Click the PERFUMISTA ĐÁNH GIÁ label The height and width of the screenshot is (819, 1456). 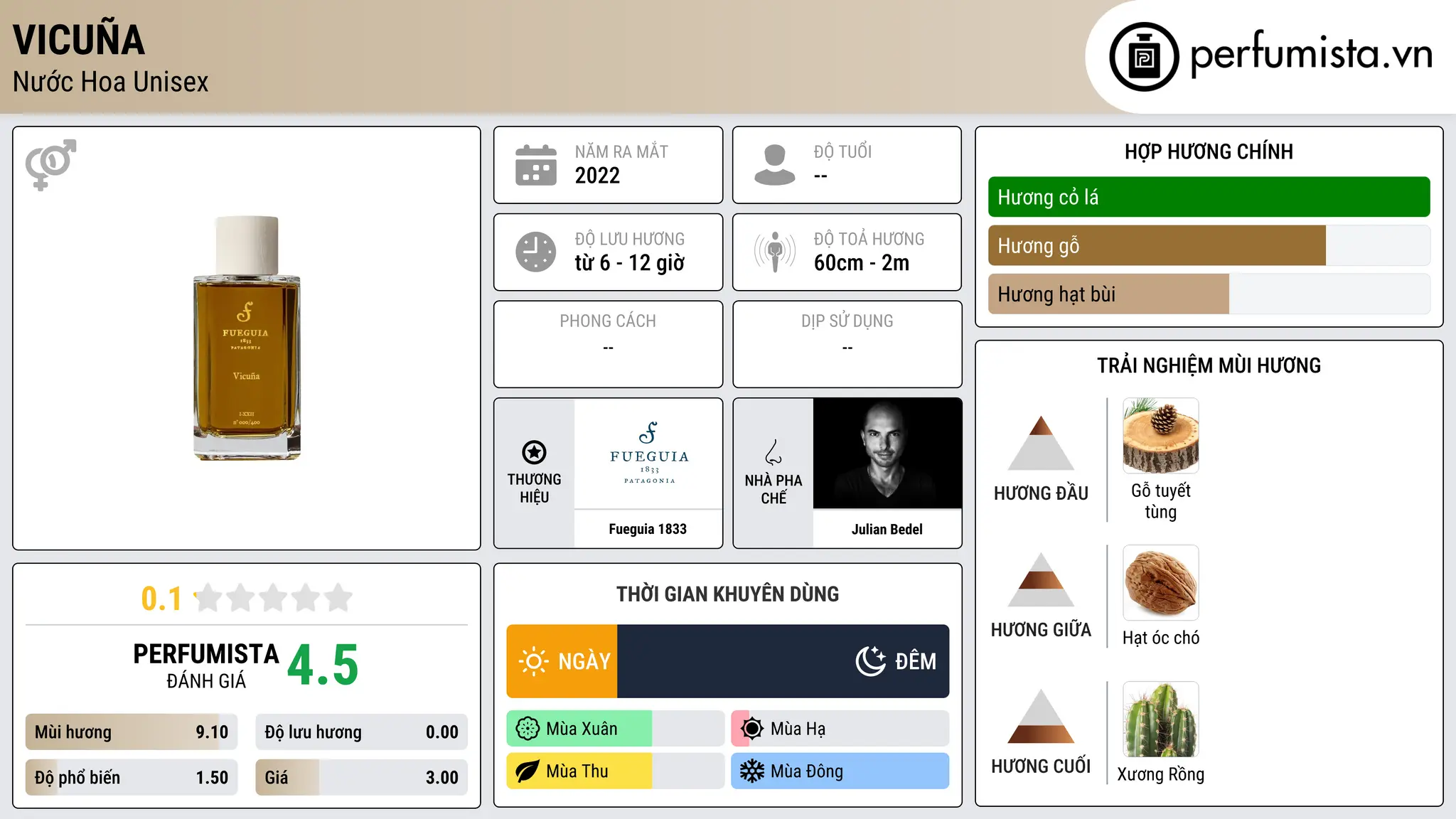click(x=206, y=665)
